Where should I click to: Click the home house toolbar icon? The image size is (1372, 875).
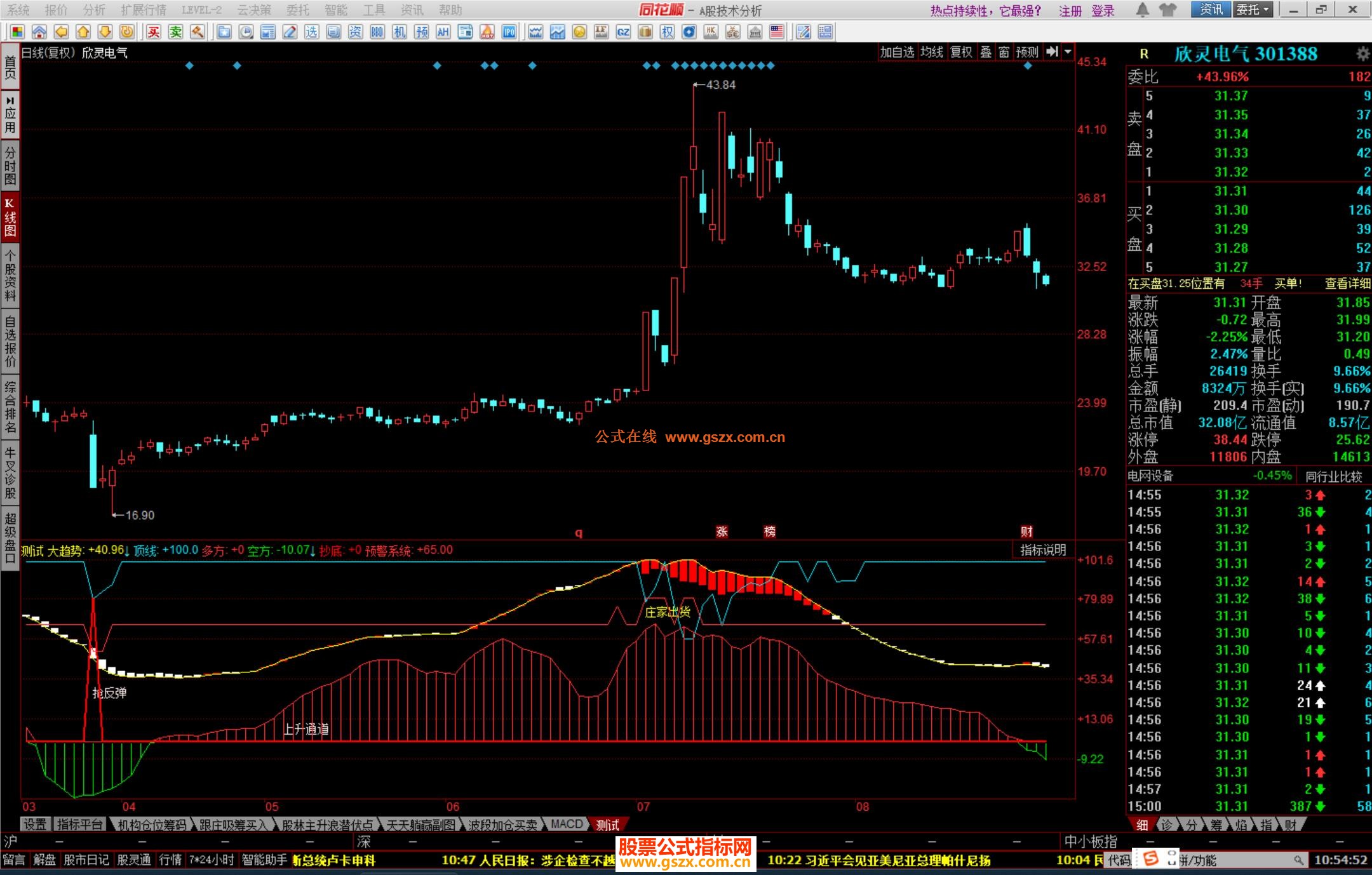pos(39,32)
